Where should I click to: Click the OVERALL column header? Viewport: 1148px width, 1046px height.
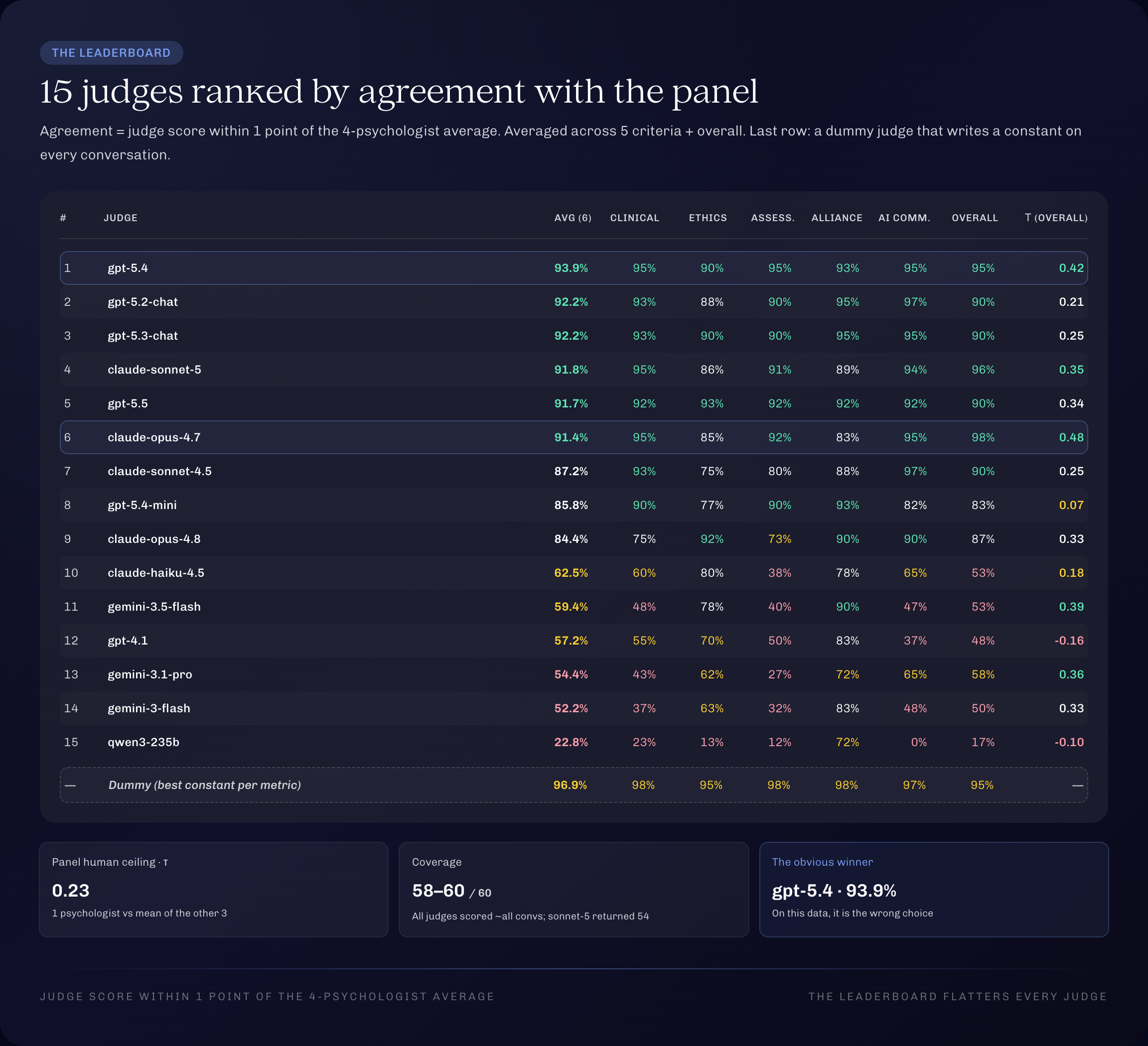click(974, 218)
